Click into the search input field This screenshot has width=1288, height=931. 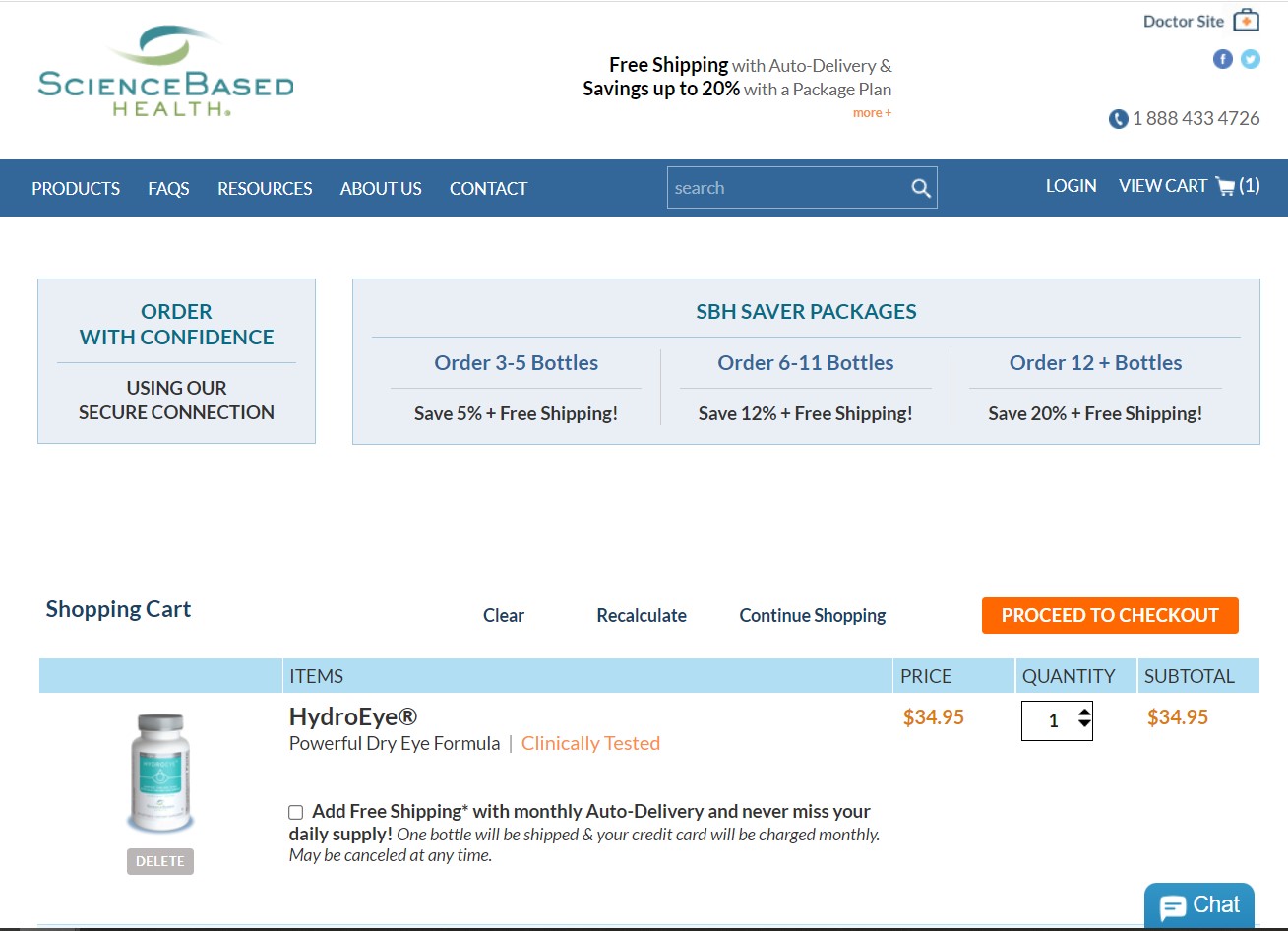785,188
